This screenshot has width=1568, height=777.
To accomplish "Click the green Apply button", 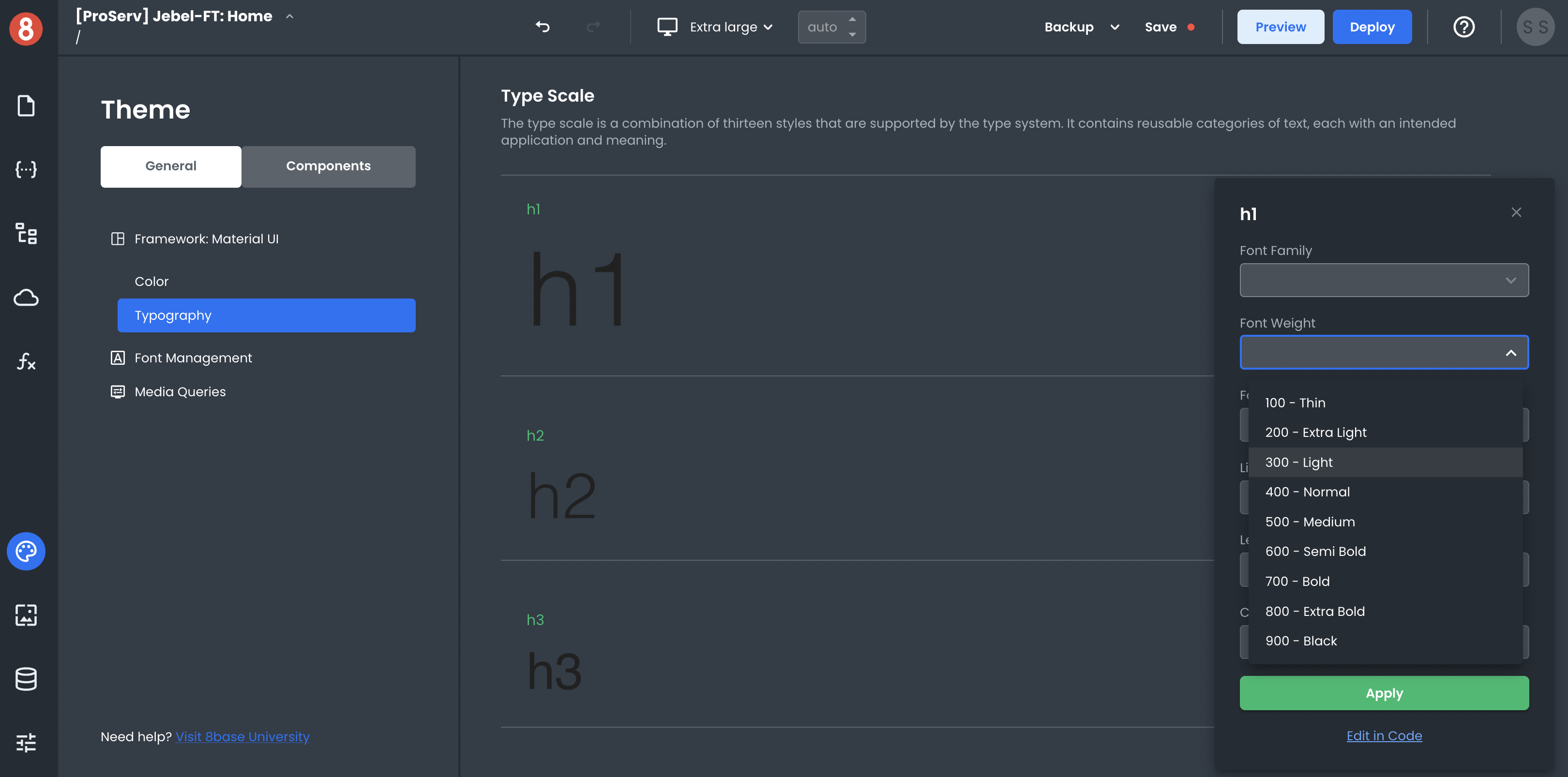I will pos(1384,693).
